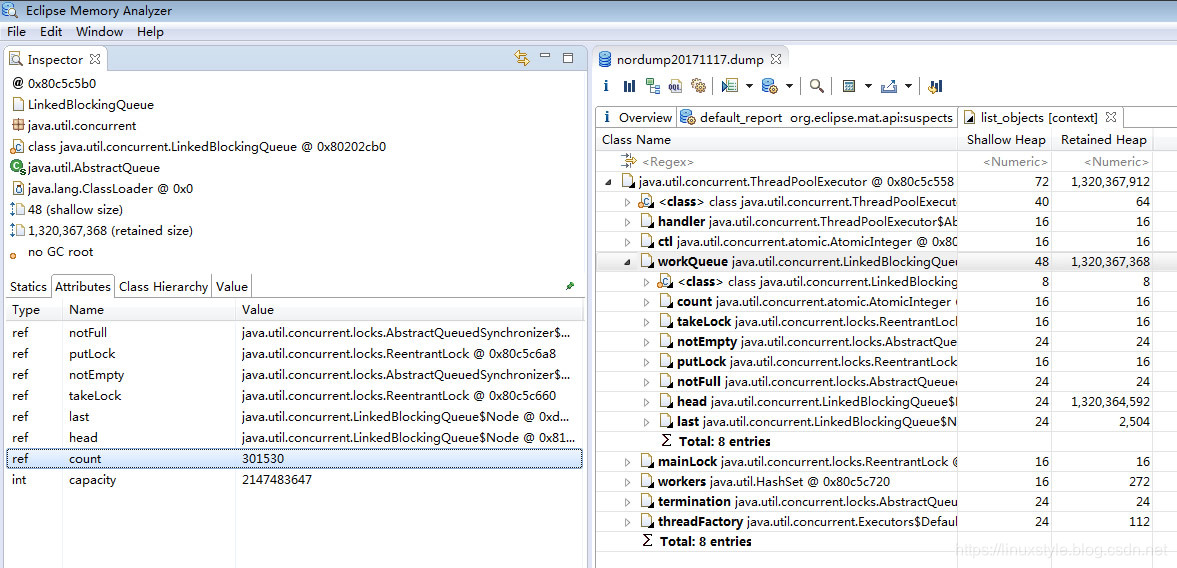Click the package icon beside java.util.concurrent
This screenshot has height=568, width=1177.
[18, 125]
